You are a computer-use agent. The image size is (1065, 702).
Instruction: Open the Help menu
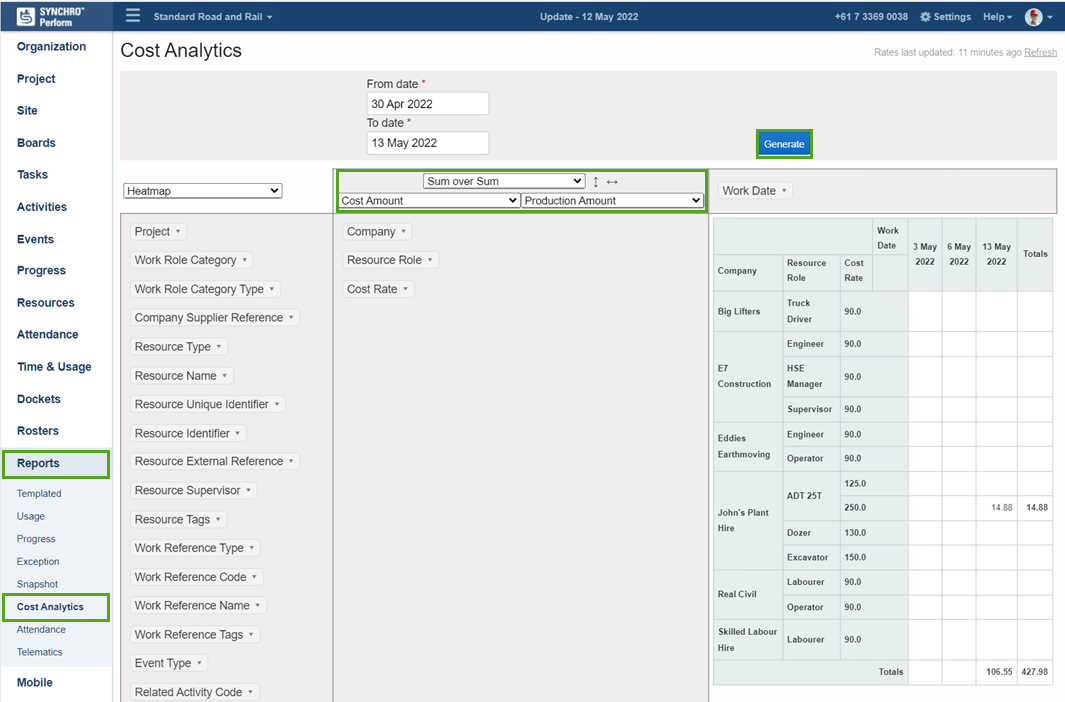998,16
